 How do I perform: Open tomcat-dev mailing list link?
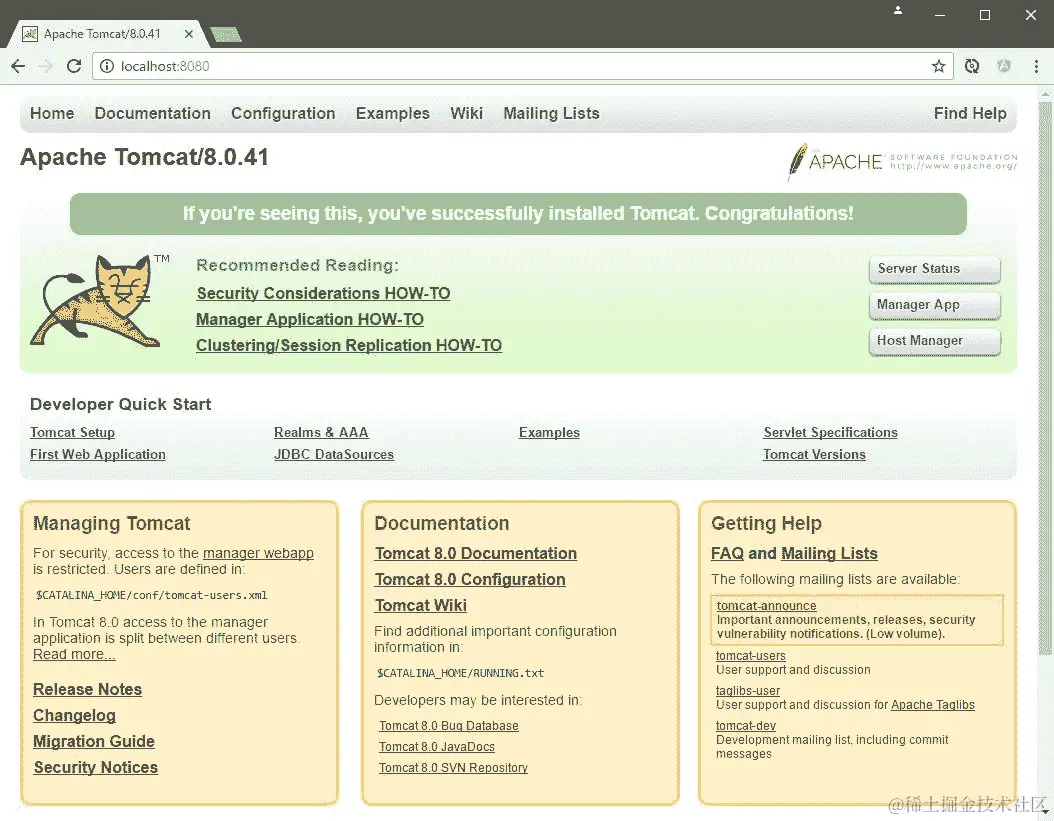click(x=745, y=726)
